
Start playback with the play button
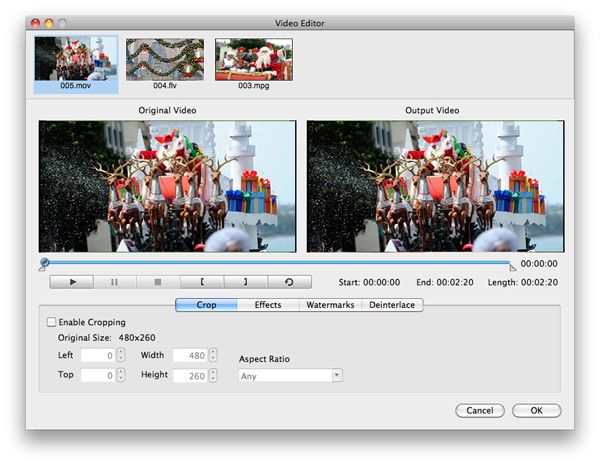click(72, 282)
